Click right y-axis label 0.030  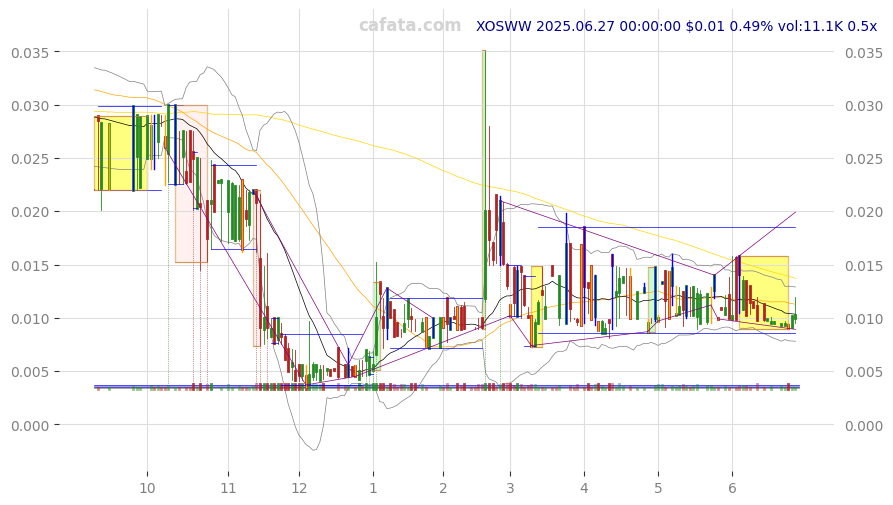click(863, 106)
